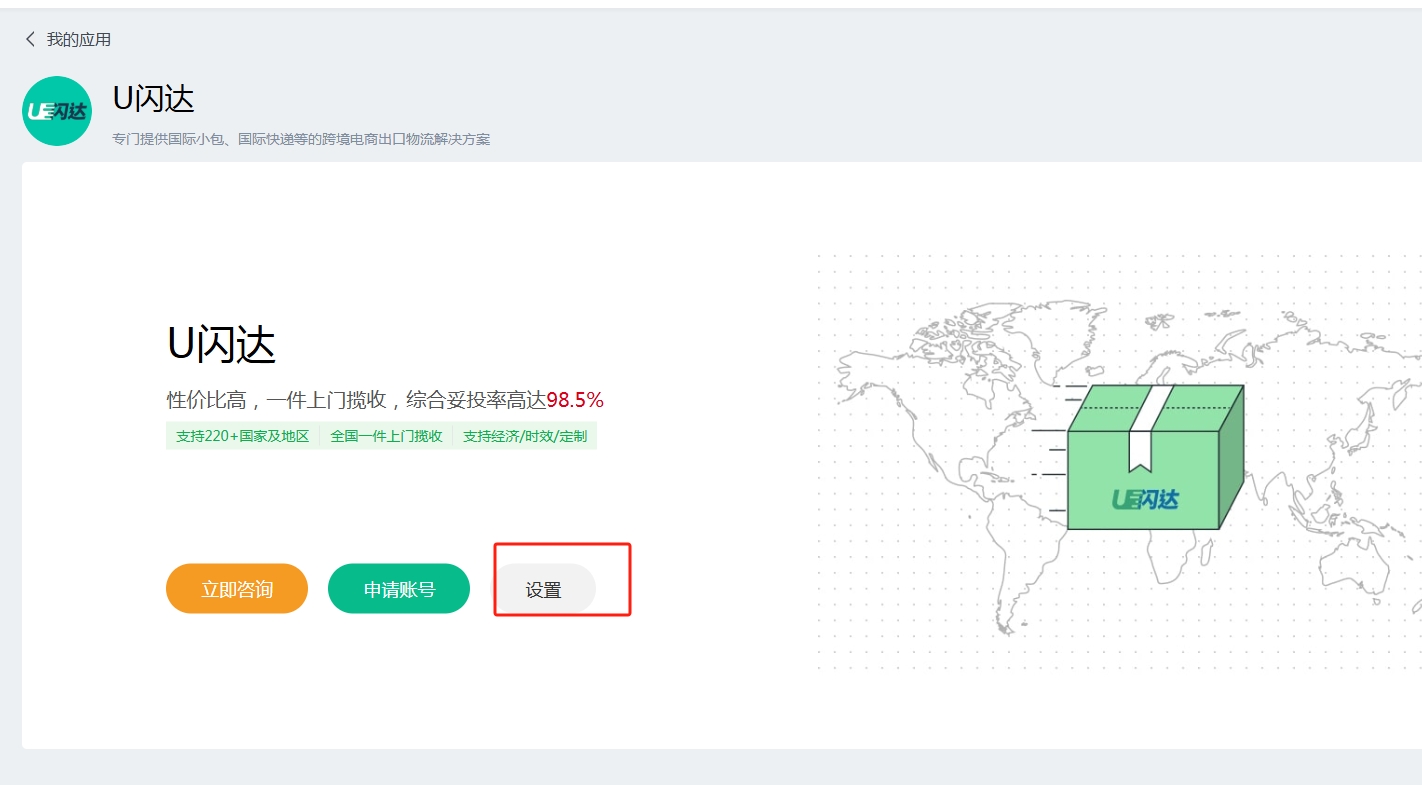The width and height of the screenshot is (1422, 785).
Task: Click the 支持经济/时效/定制 tag
Action: pyautogui.click(x=525, y=436)
